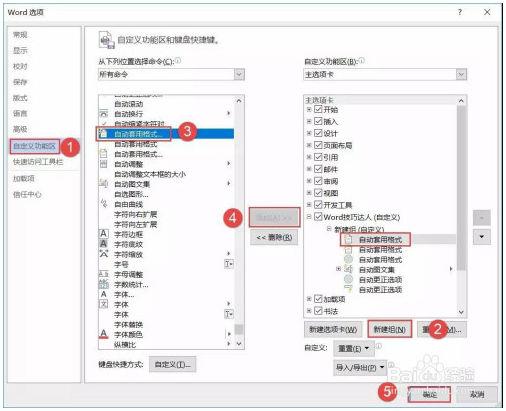The width and height of the screenshot is (506, 411).
Task: Choose the 字符缩放 icon in the list
Action: [x=104, y=254]
